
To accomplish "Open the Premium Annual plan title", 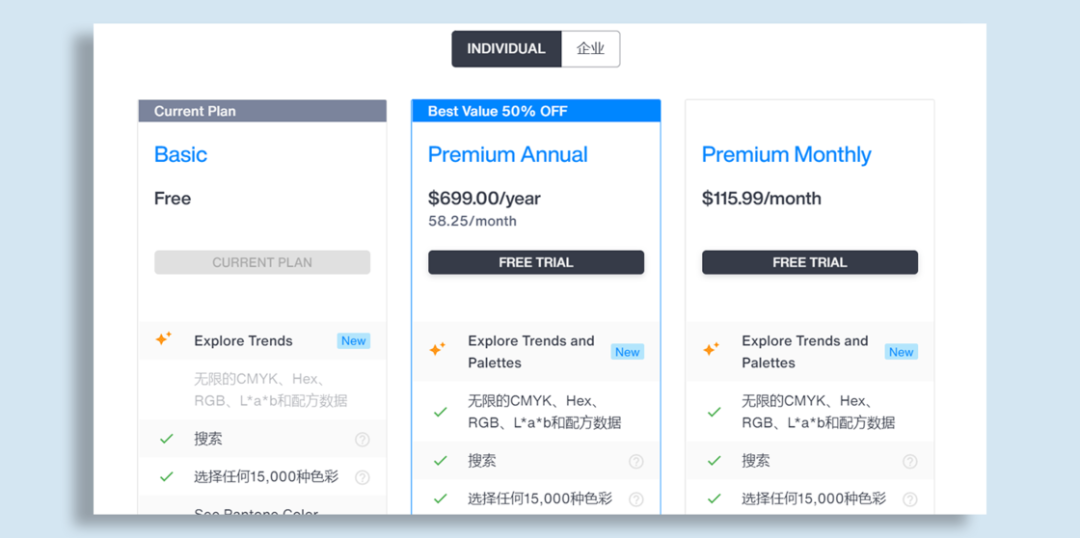I will pos(507,155).
